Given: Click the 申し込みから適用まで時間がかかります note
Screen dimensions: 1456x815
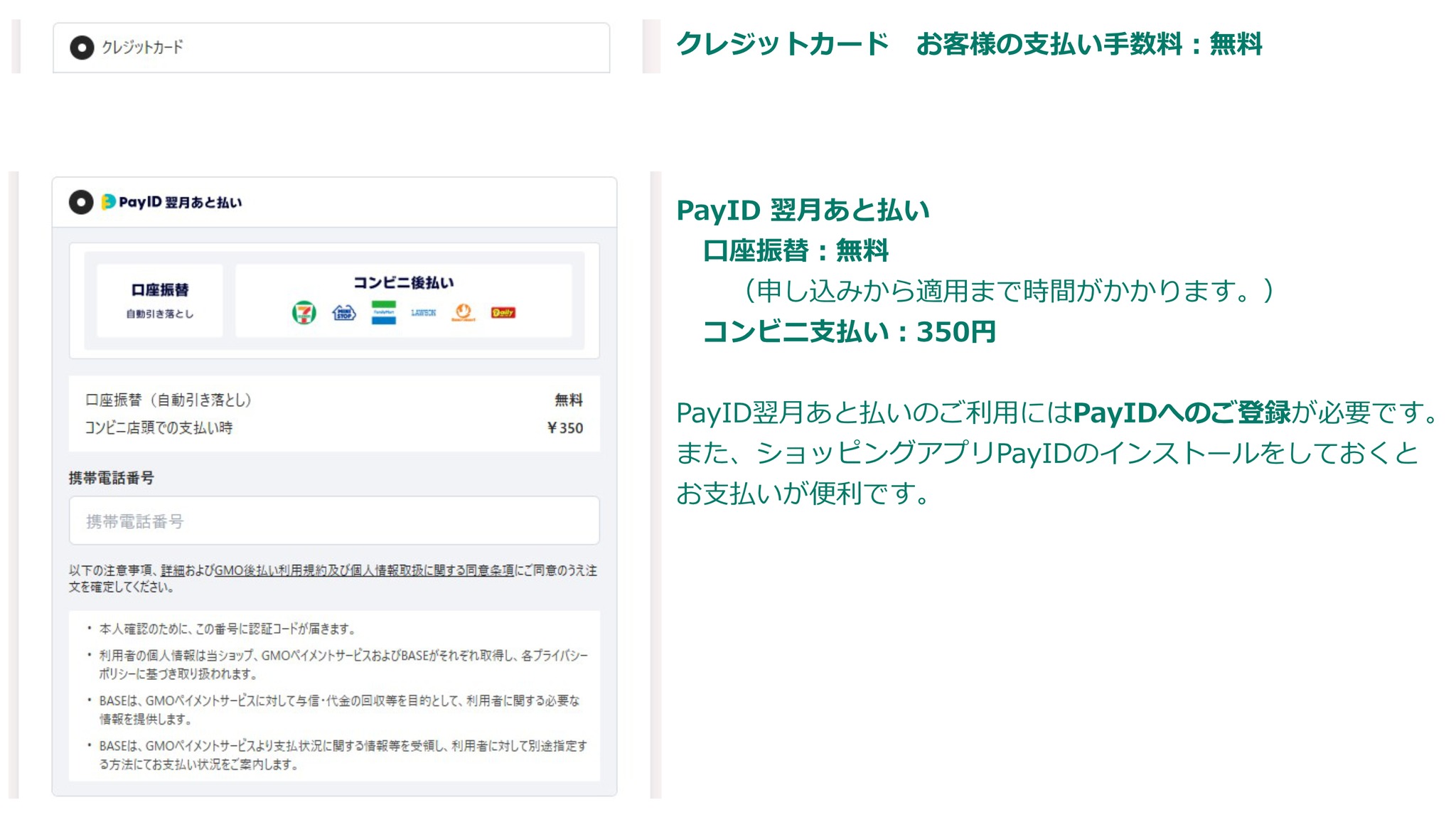Looking at the screenshot, I should click(x=1008, y=291).
